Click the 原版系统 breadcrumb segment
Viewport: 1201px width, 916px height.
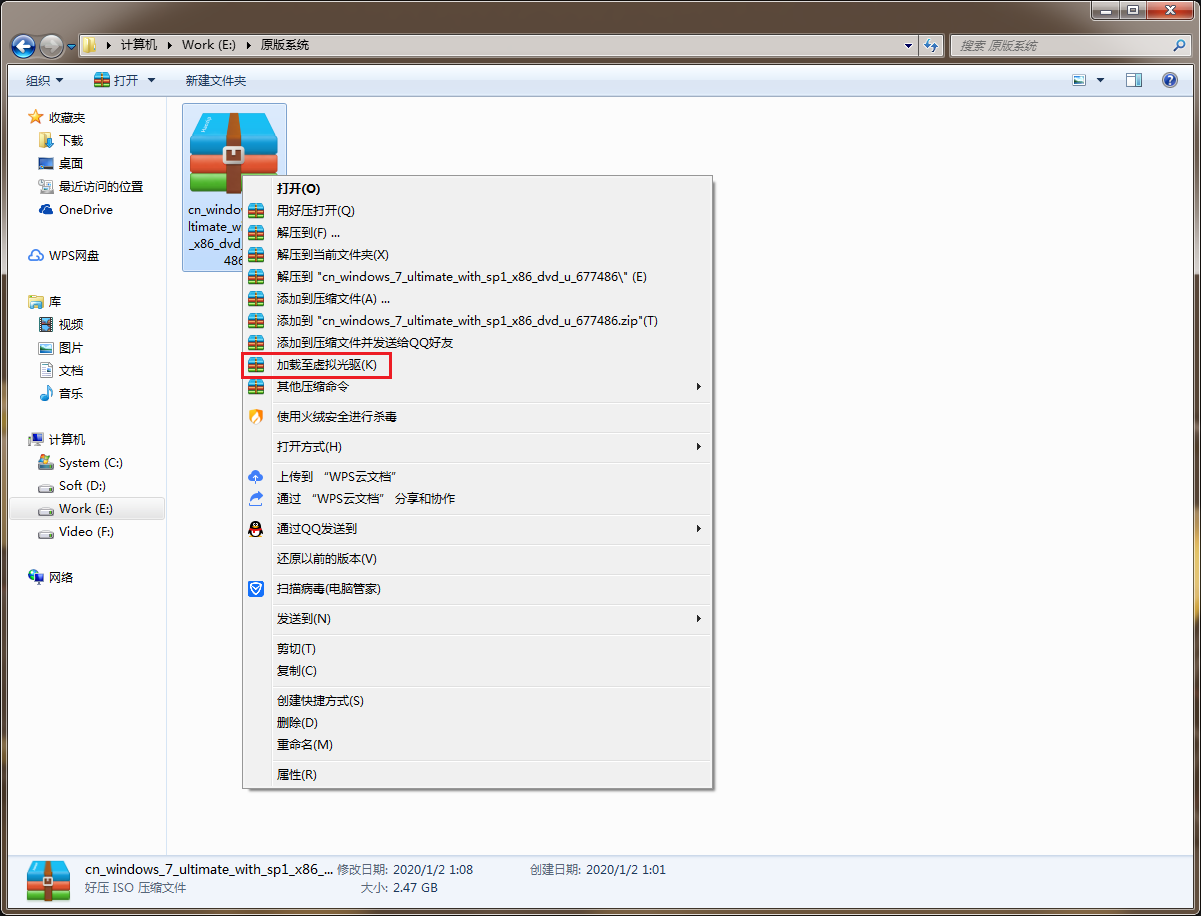tap(284, 45)
